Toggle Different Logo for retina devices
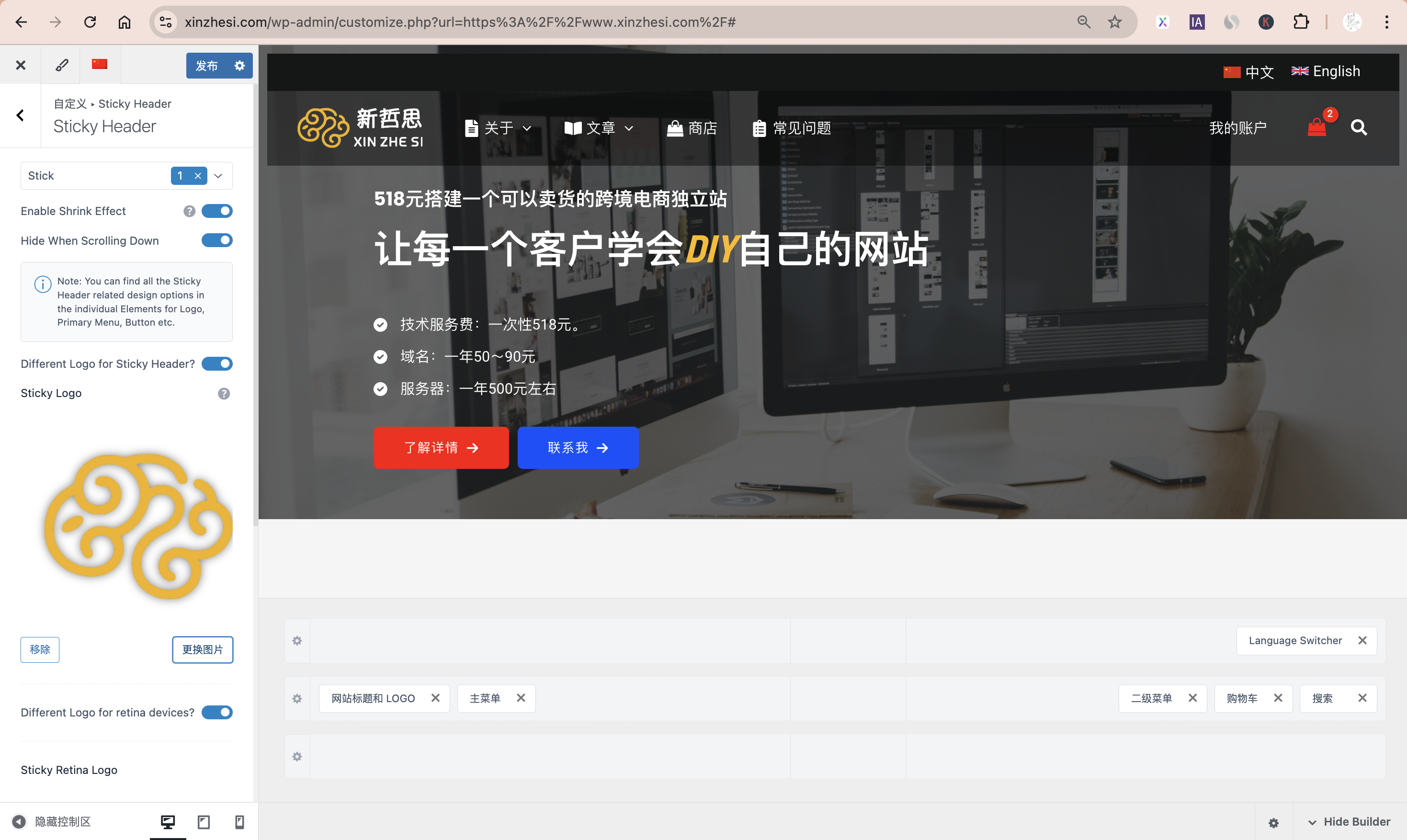Screen dimensions: 1407x840 (217, 712)
